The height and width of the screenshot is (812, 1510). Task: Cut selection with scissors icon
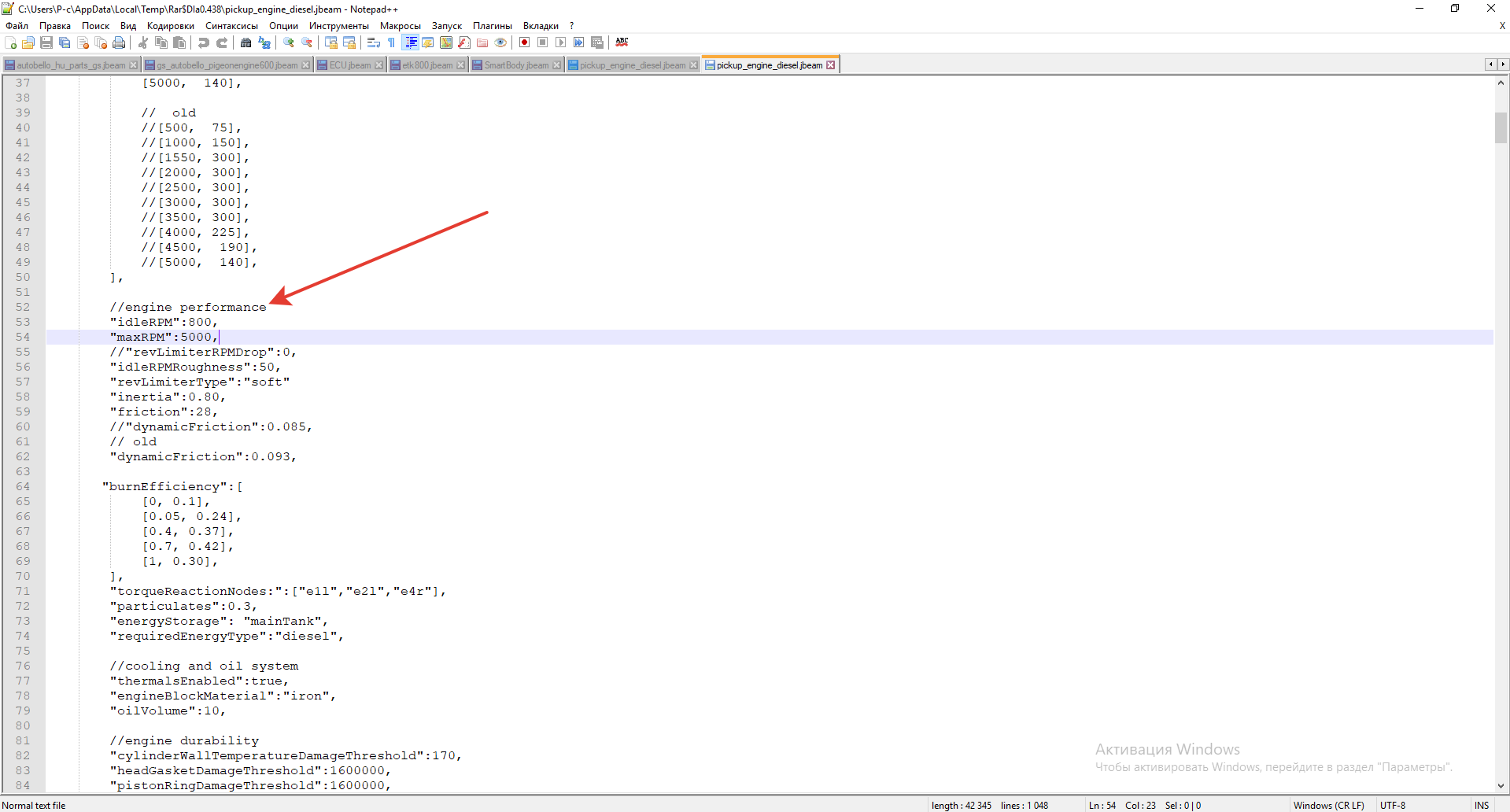[143, 42]
